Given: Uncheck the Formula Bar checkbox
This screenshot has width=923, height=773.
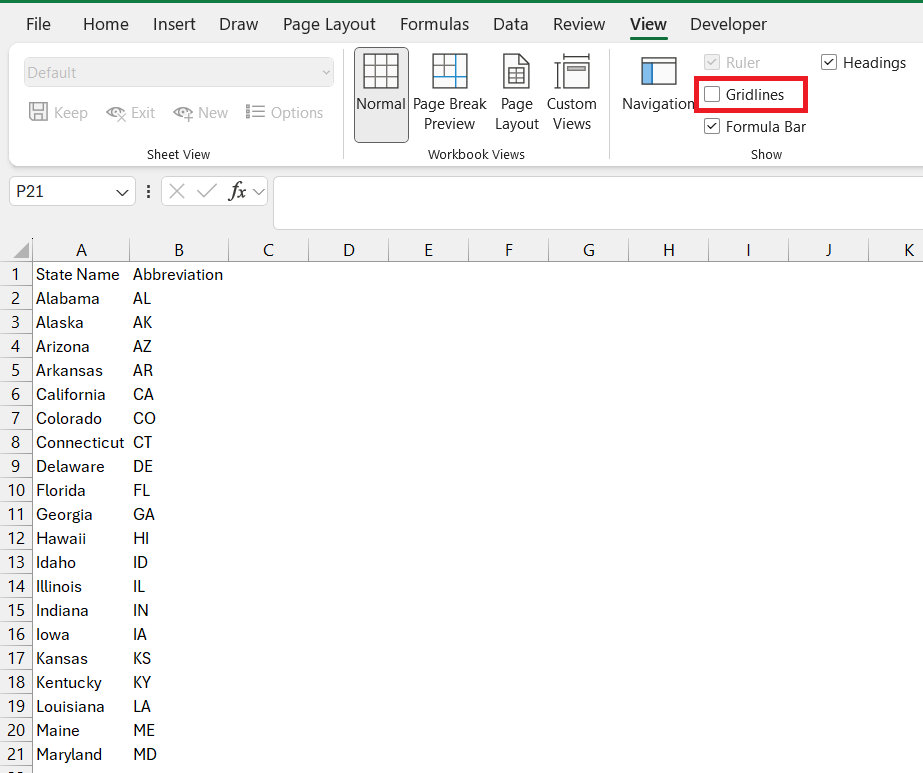Looking at the screenshot, I should pyautogui.click(x=712, y=126).
